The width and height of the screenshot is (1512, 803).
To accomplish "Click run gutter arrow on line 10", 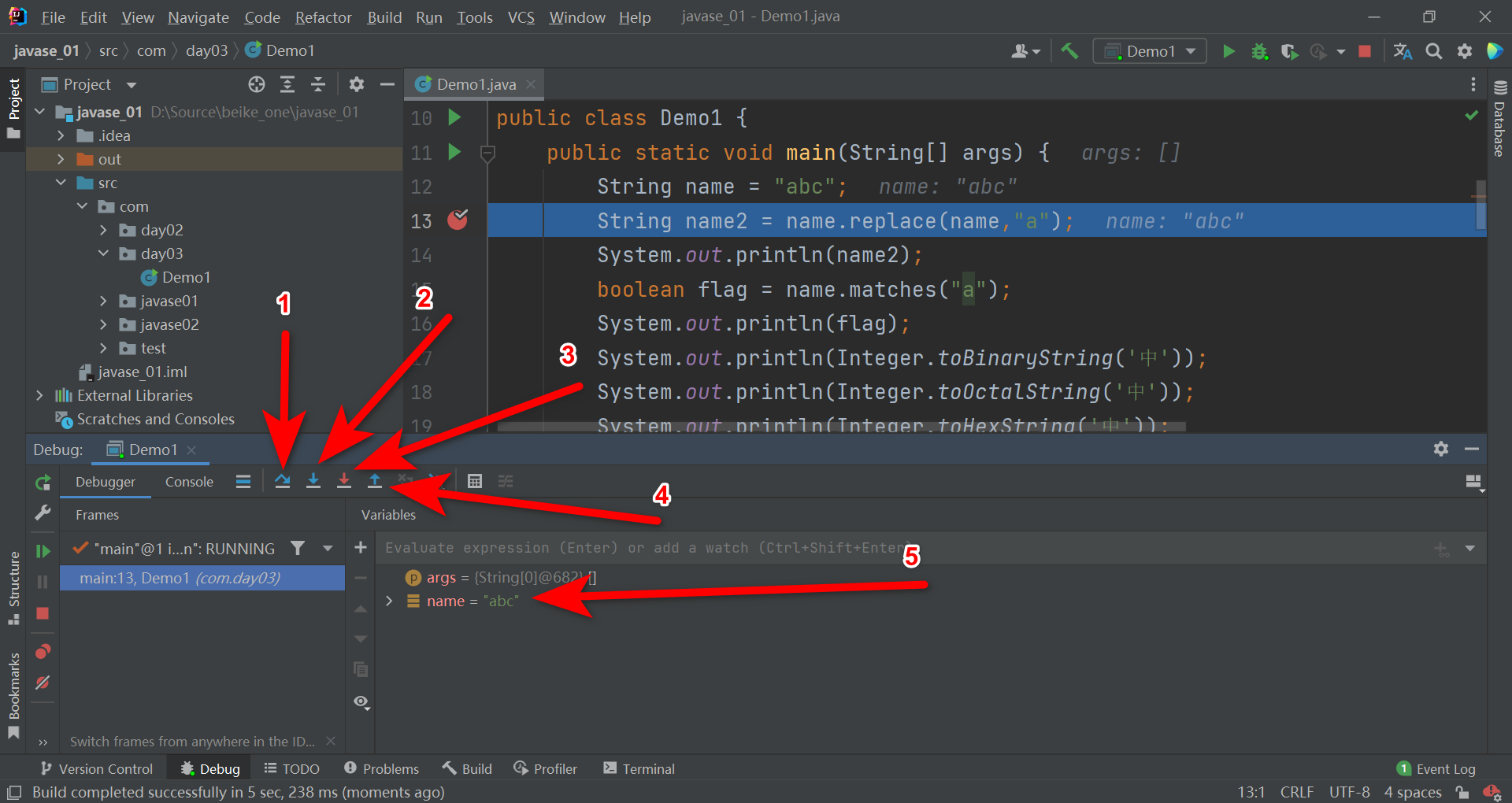I will [454, 117].
